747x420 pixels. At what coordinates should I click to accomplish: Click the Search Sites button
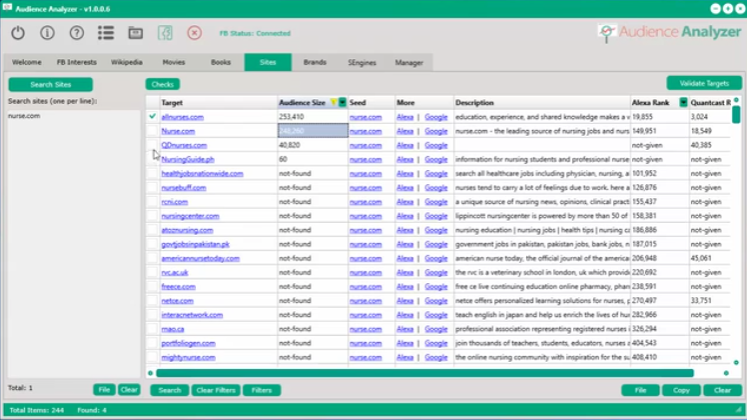click(x=50, y=84)
